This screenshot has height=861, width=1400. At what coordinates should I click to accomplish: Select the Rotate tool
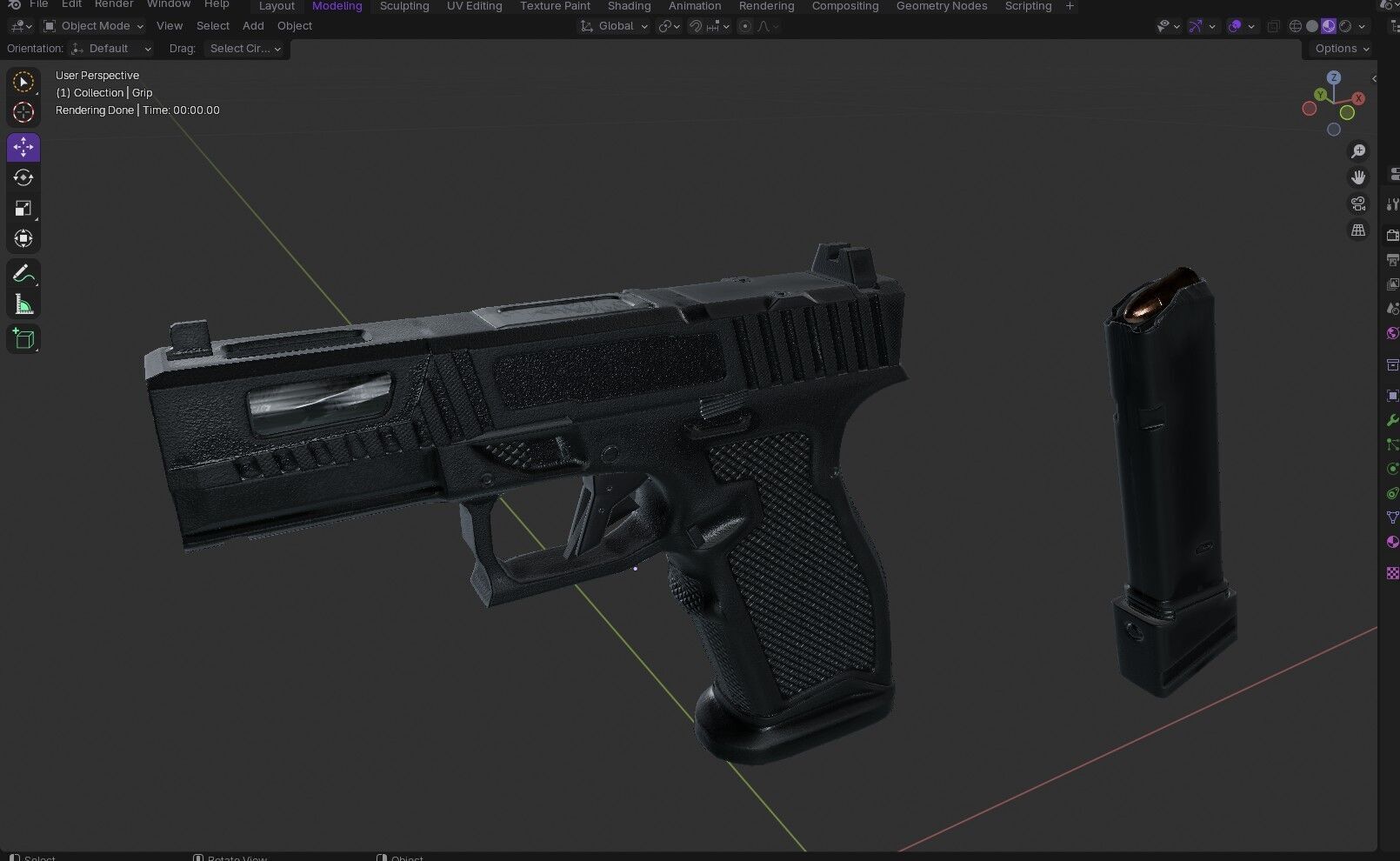point(23,177)
